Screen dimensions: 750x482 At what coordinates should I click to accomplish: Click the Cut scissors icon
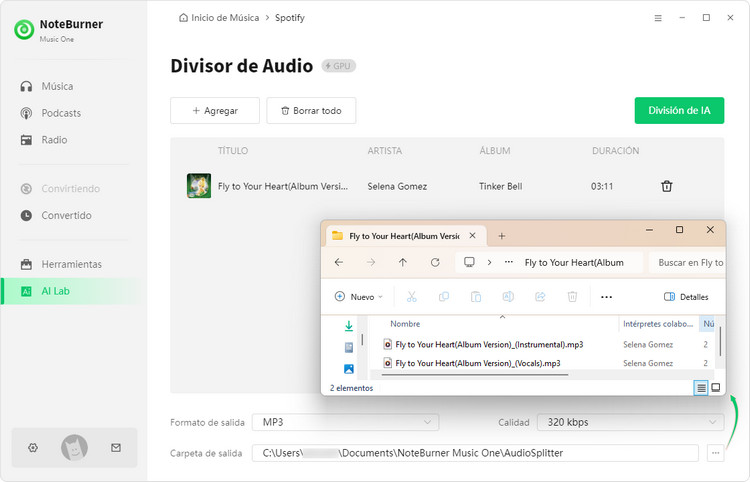[x=411, y=297]
